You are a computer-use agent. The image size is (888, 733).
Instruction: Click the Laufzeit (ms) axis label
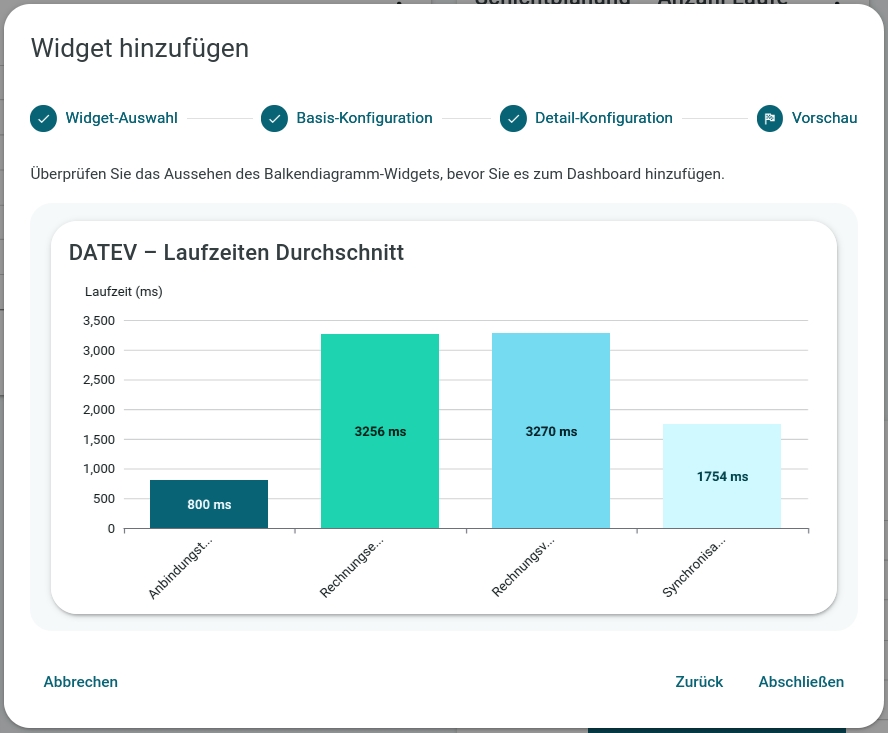pos(123,292)
